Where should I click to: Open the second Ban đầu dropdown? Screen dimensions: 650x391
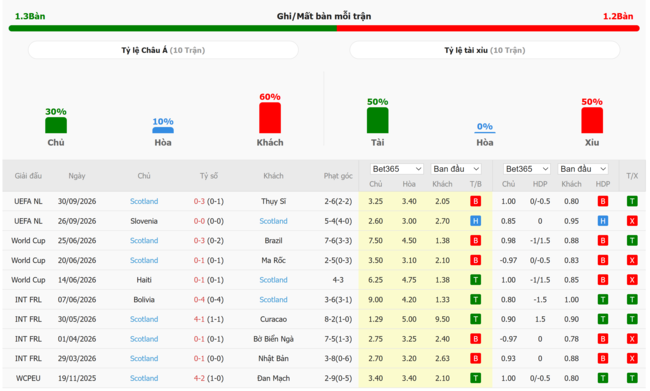click(x=583, y=169)
